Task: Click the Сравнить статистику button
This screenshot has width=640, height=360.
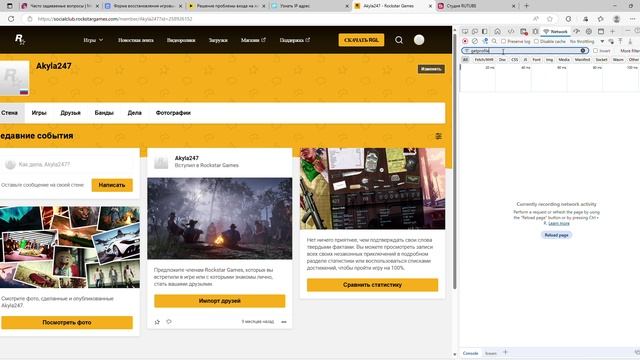Action: pos(372,285)
